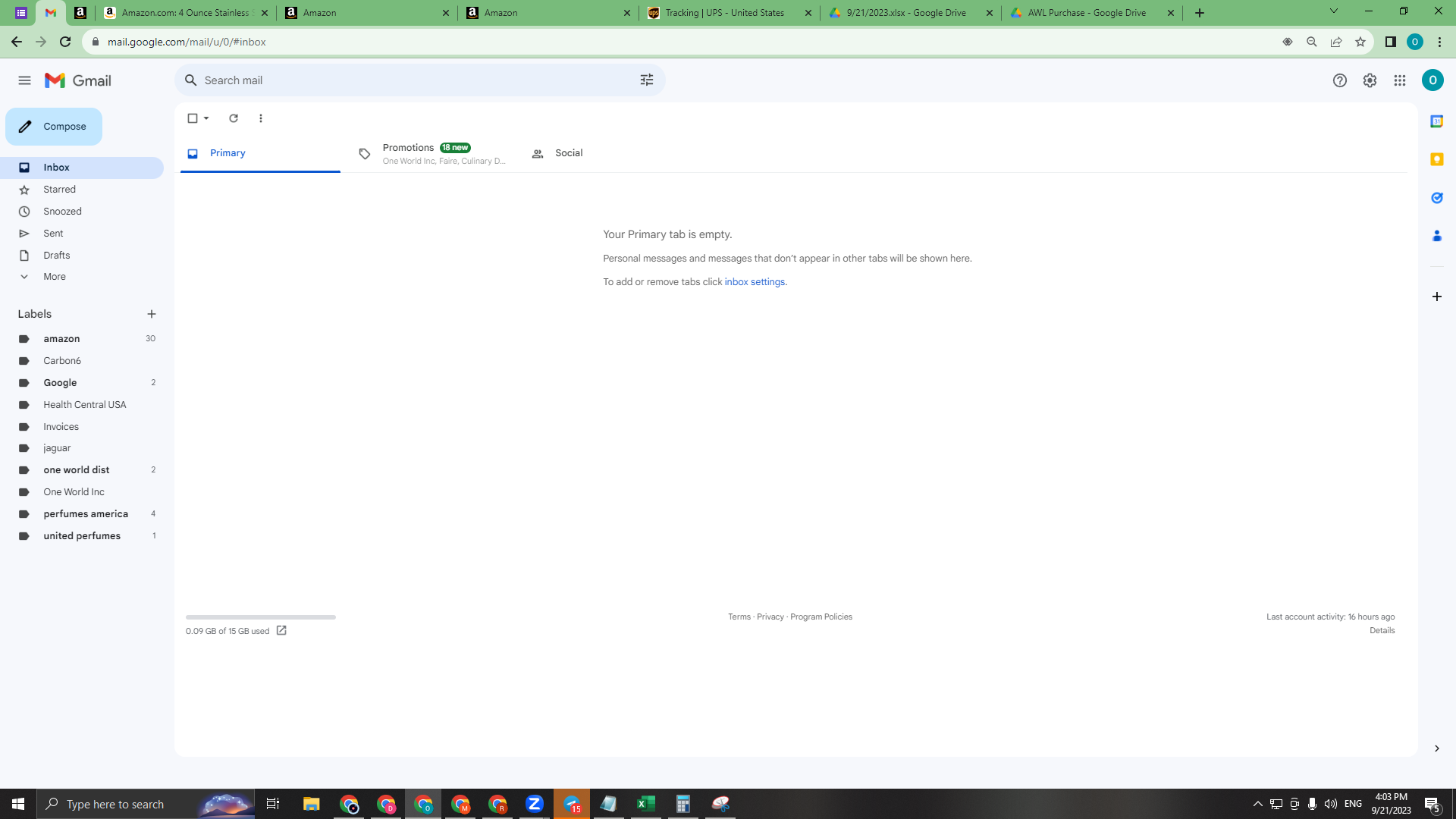The height and width of the screenshot is (819, 1456).
Task: Open Google Keep side panel
Action: tap(1436, 159)
